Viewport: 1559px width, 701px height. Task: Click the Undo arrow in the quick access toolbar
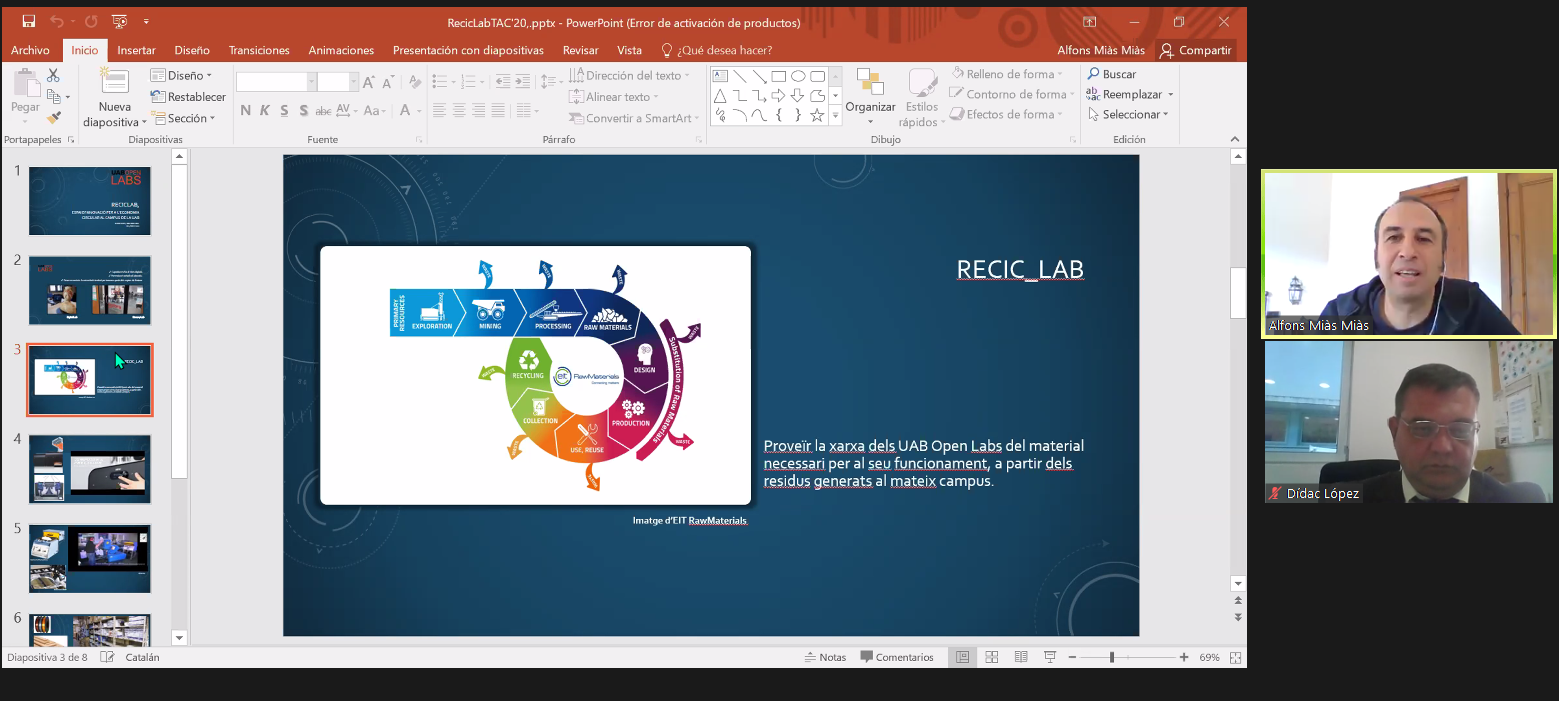56,21
